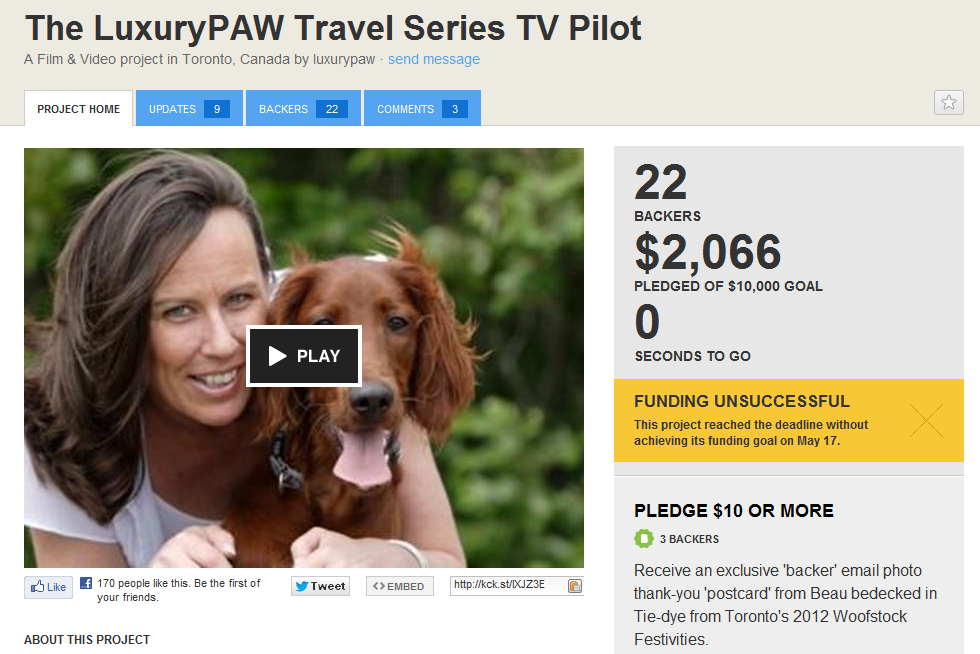Click the X mark in Funding Unsuccessful banner
980x654 pixels.
pyautogui.click(x=926, y=420)
